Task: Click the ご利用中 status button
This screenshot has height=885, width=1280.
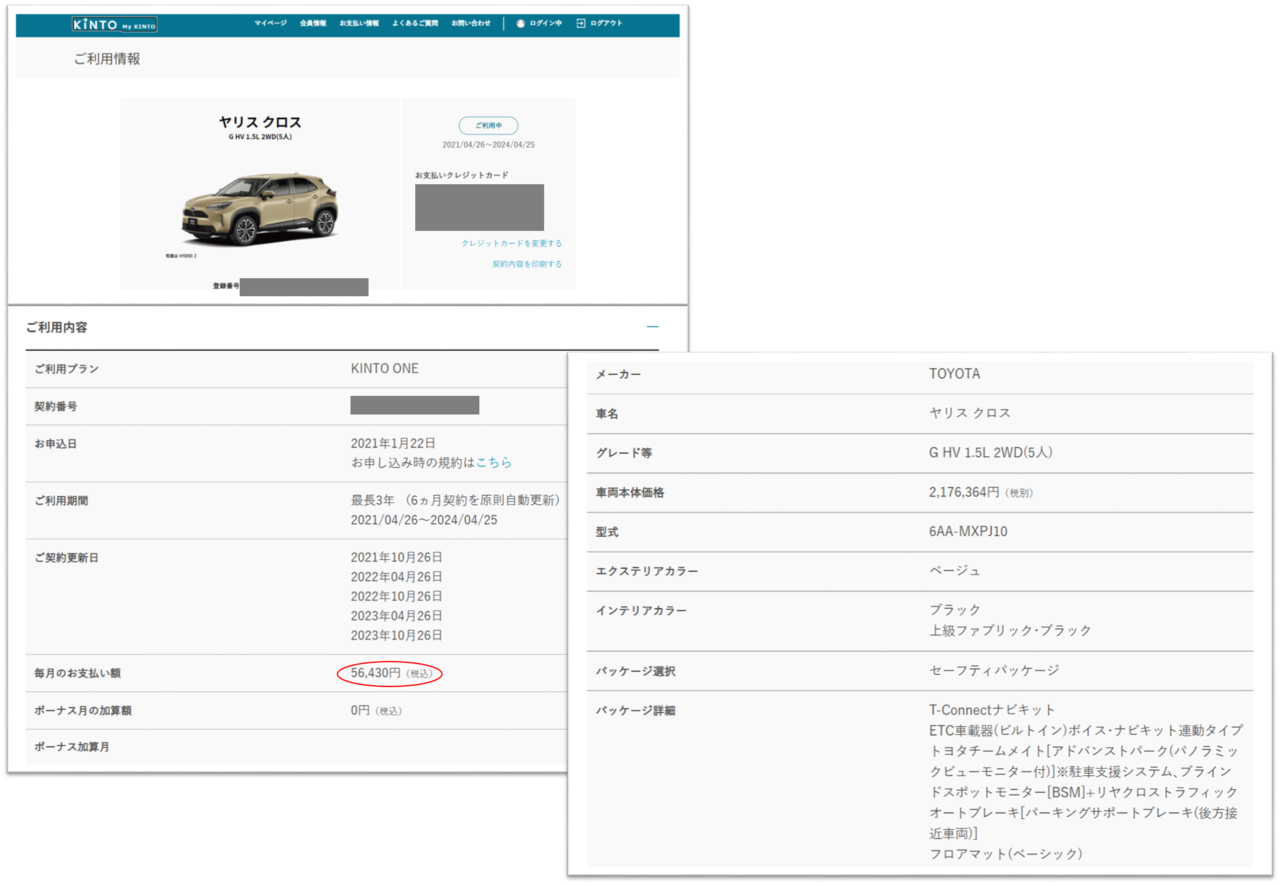Action: click(x=488, y=126)
